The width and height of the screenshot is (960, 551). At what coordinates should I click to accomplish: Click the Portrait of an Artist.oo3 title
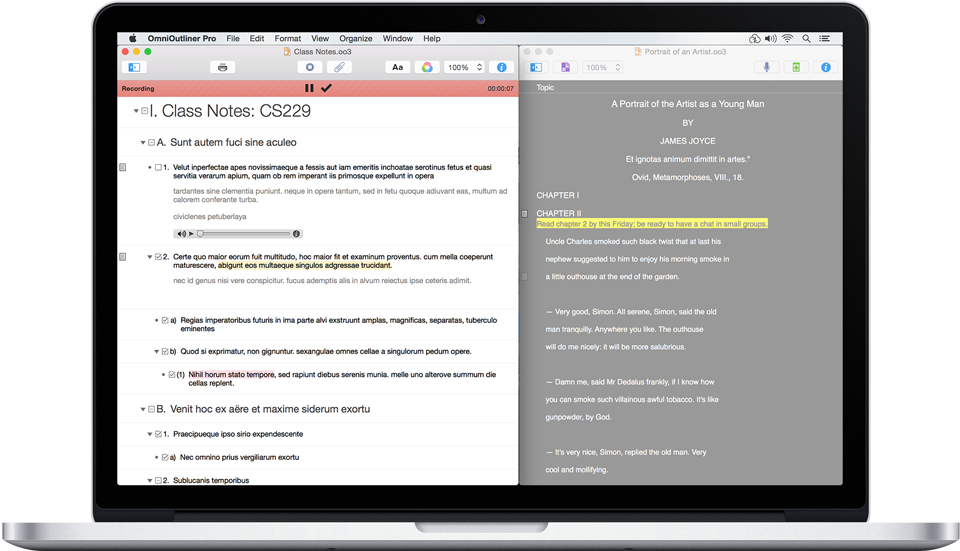(685, 52)
